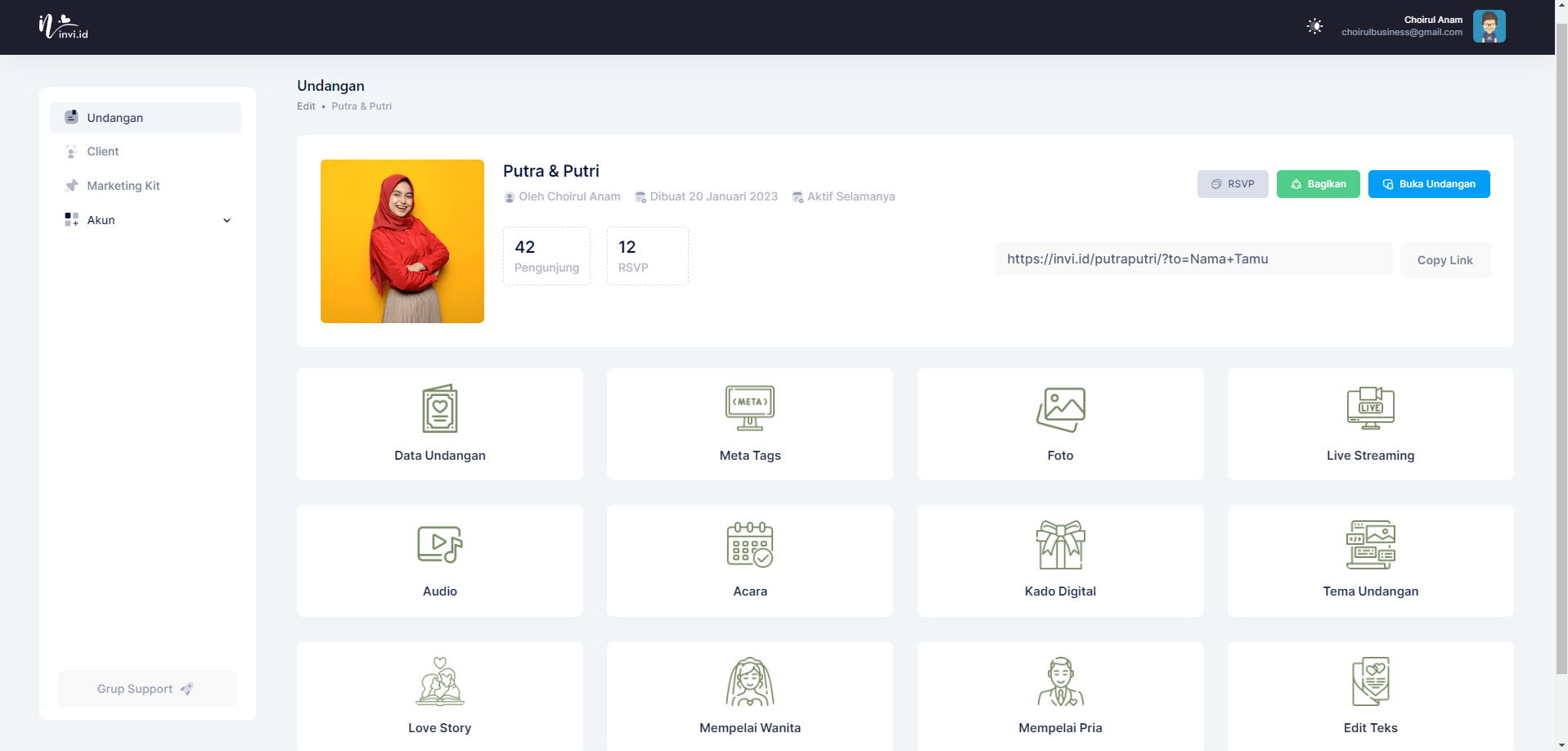The image size is (1568, 751).
Task: Click the invi.id logo
Action: (x=63, y=27)
